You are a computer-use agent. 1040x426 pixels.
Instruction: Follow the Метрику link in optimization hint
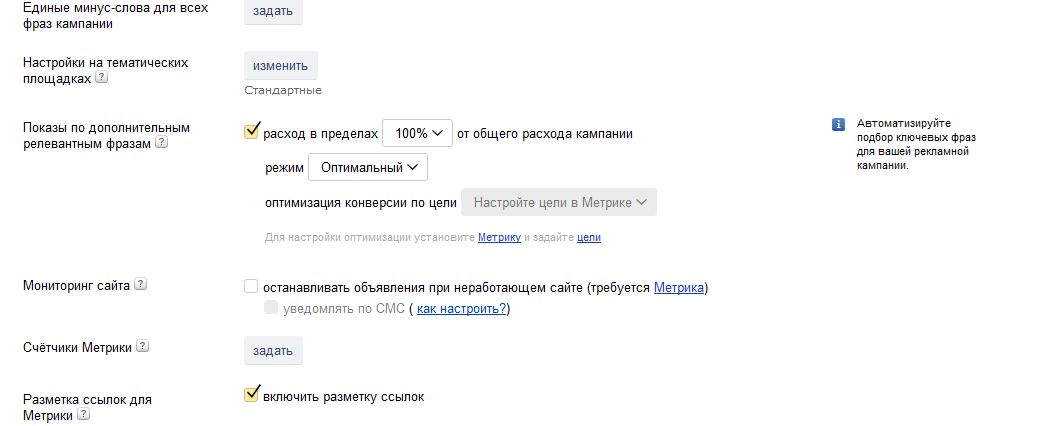click(x=500, y=238)
